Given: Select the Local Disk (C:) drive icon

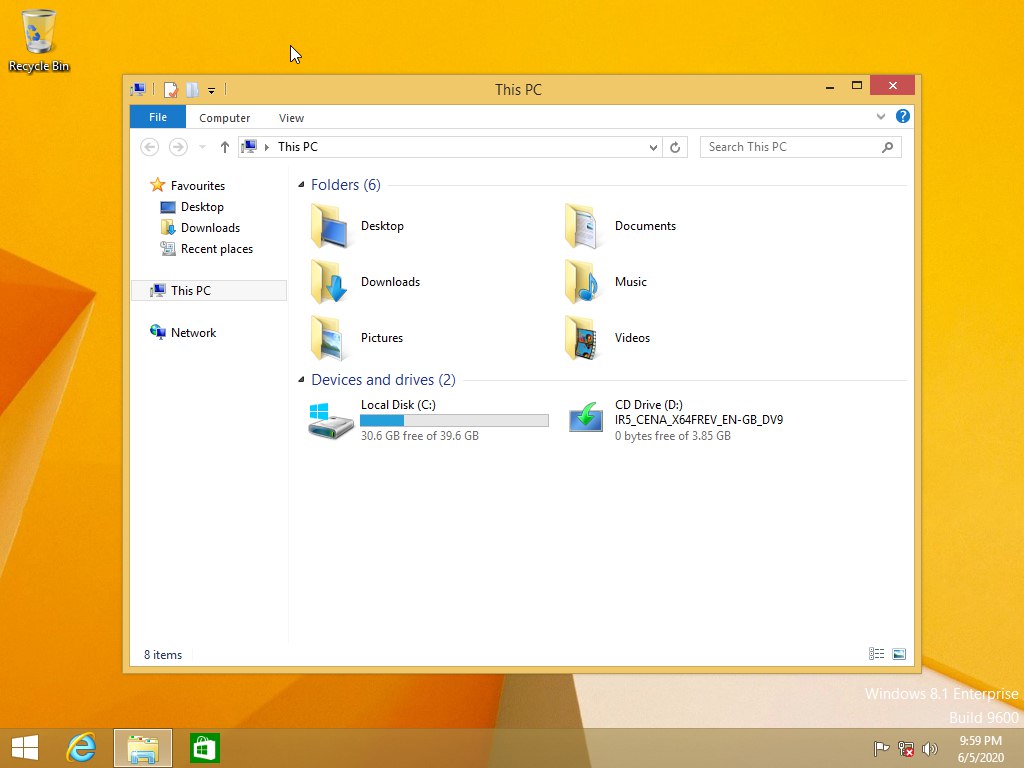Looking at the screenshot, I should [x=330, y=421].
